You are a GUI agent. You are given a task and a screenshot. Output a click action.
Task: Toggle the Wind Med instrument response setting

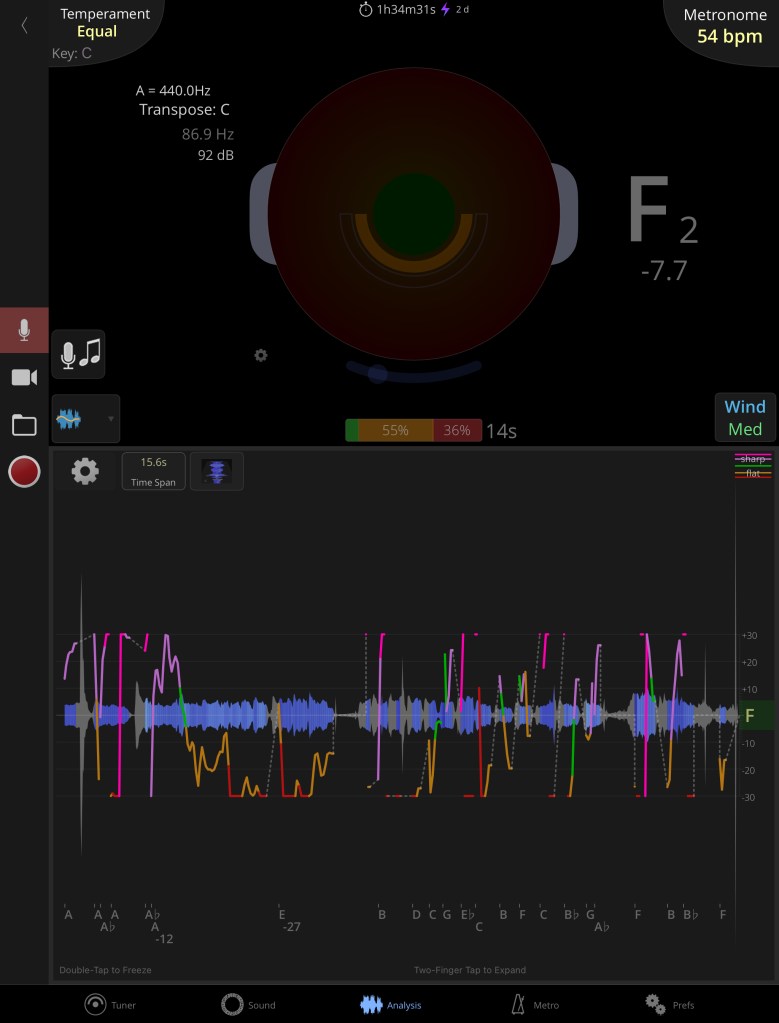coord(745,417)
